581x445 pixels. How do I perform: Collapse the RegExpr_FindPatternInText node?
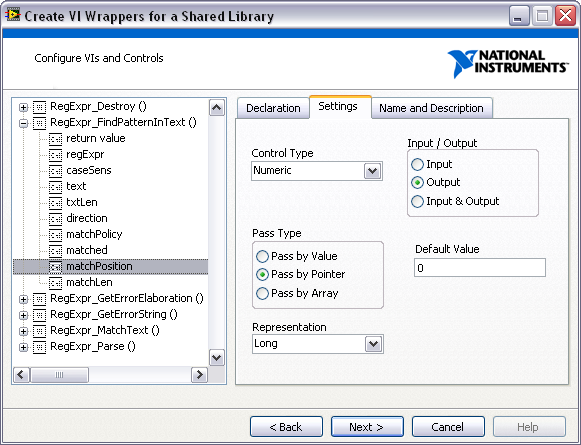[x=23, y=123]
